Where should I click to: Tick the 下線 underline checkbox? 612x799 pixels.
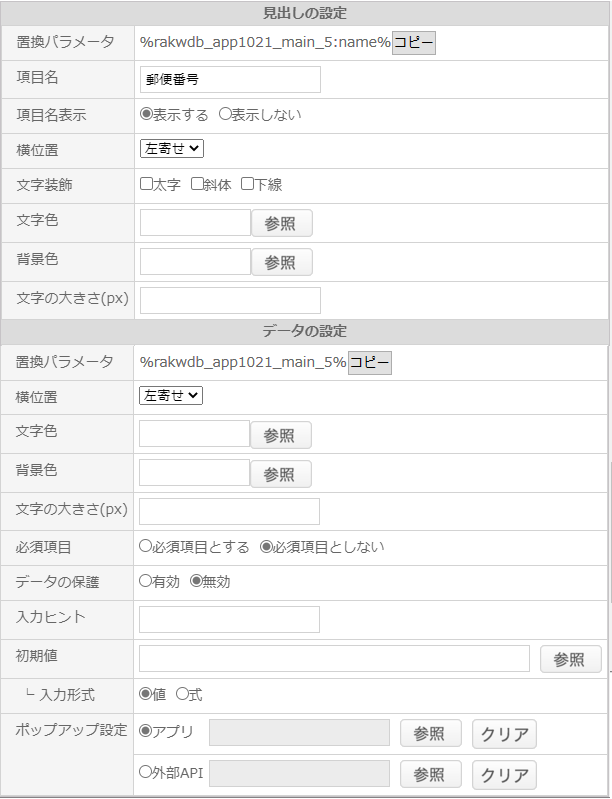click(x=247, y=183)
